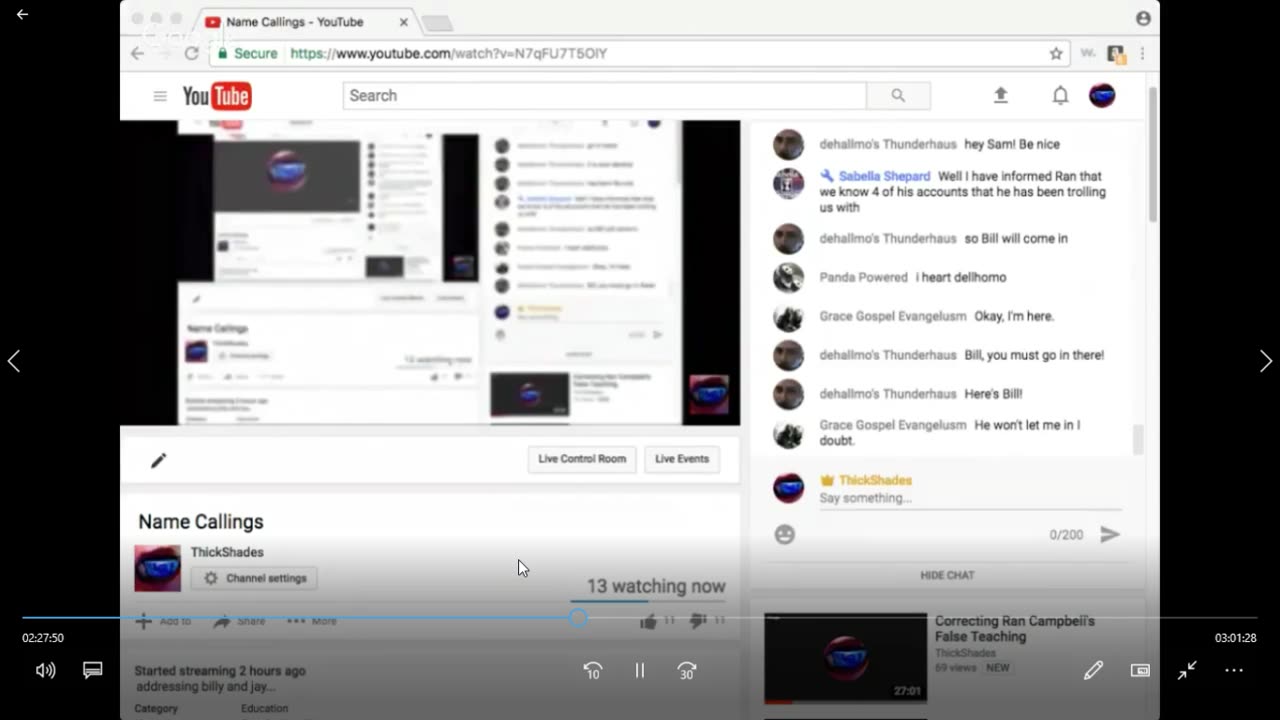
Task: Open the player's more options menu
Action: [x=1234, y=671]
